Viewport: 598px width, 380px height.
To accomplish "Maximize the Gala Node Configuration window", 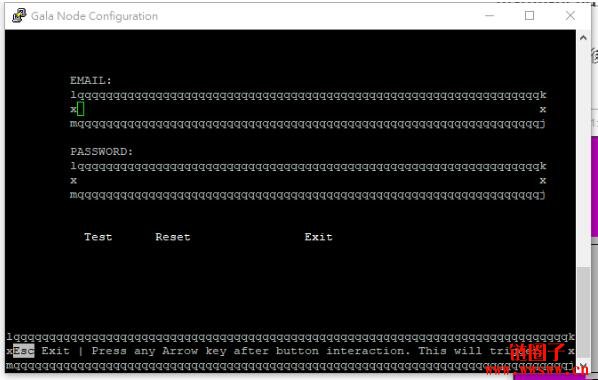I will coord(529,16).
